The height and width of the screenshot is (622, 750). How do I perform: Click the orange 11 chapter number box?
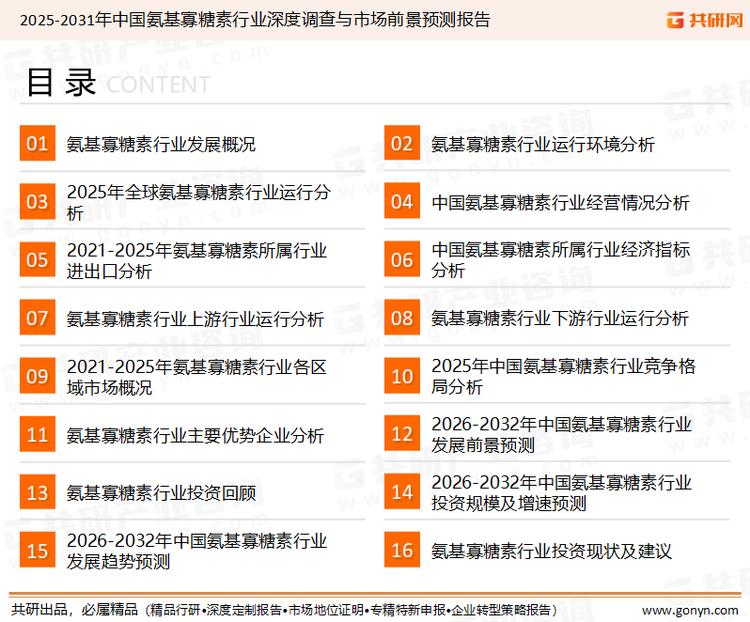(x=37, y=434)
